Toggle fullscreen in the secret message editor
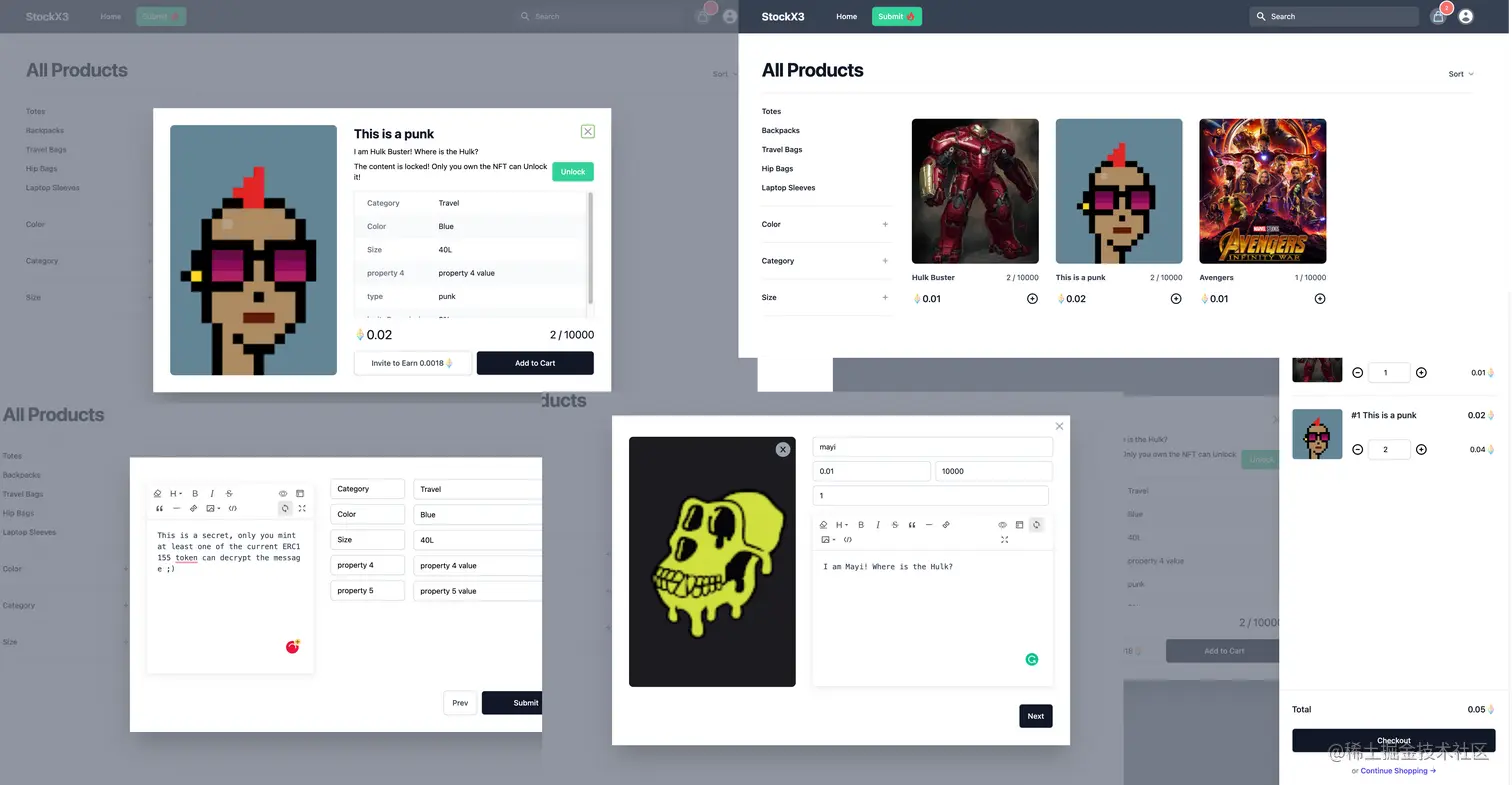Screen dimensions: 1512x785 pos(302,509)
